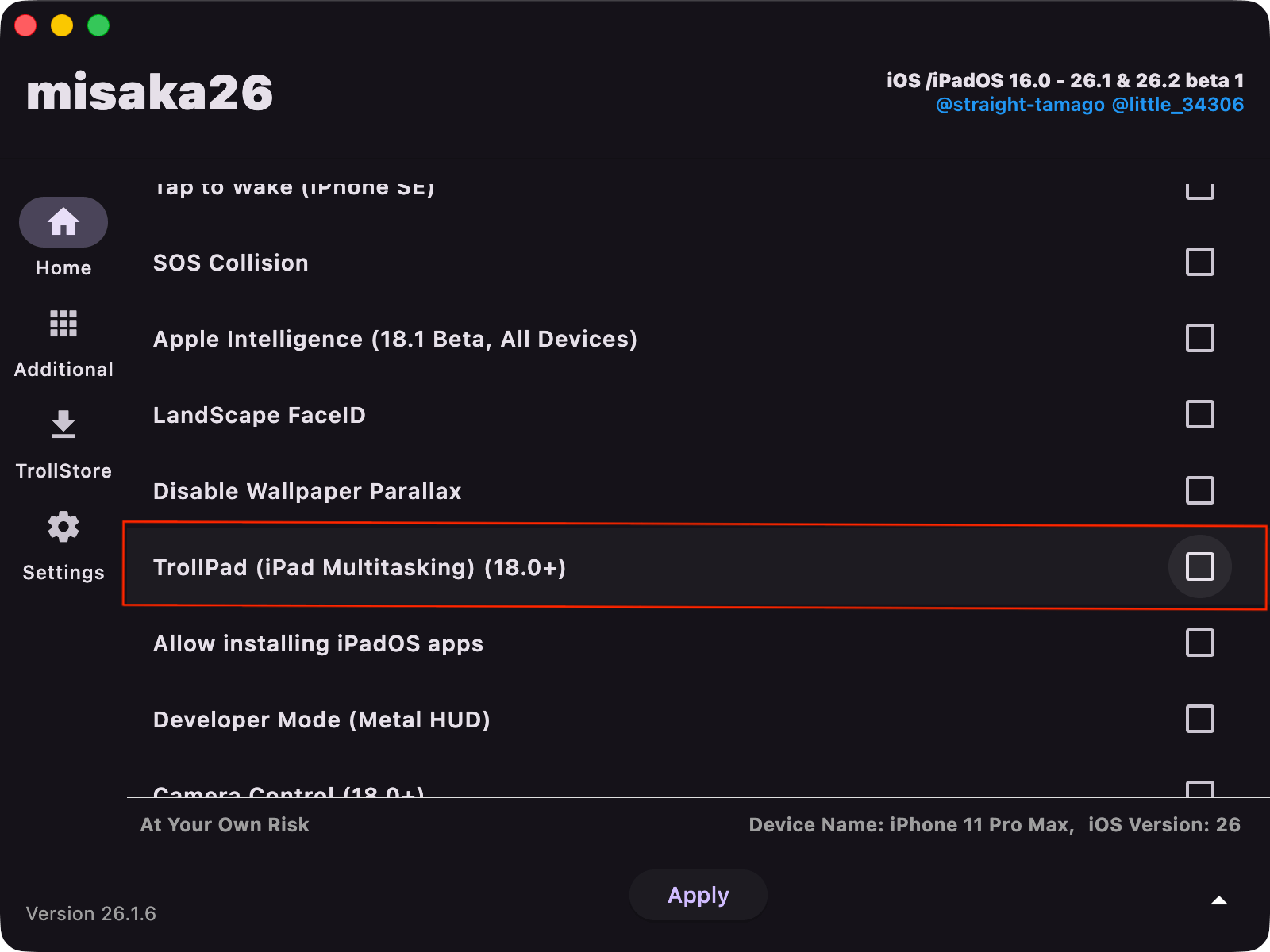Open the Settings gear icon
The width and height of the screenshot is (1270, 952).
click(x=63, y=527)
